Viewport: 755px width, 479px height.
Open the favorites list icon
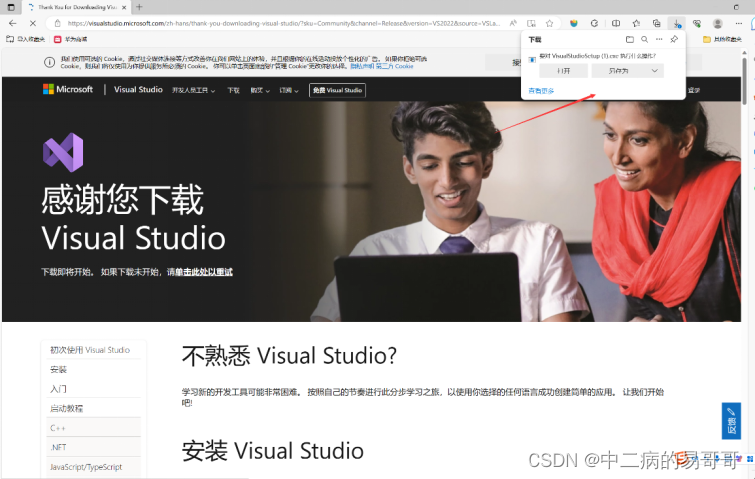point(636,23)
